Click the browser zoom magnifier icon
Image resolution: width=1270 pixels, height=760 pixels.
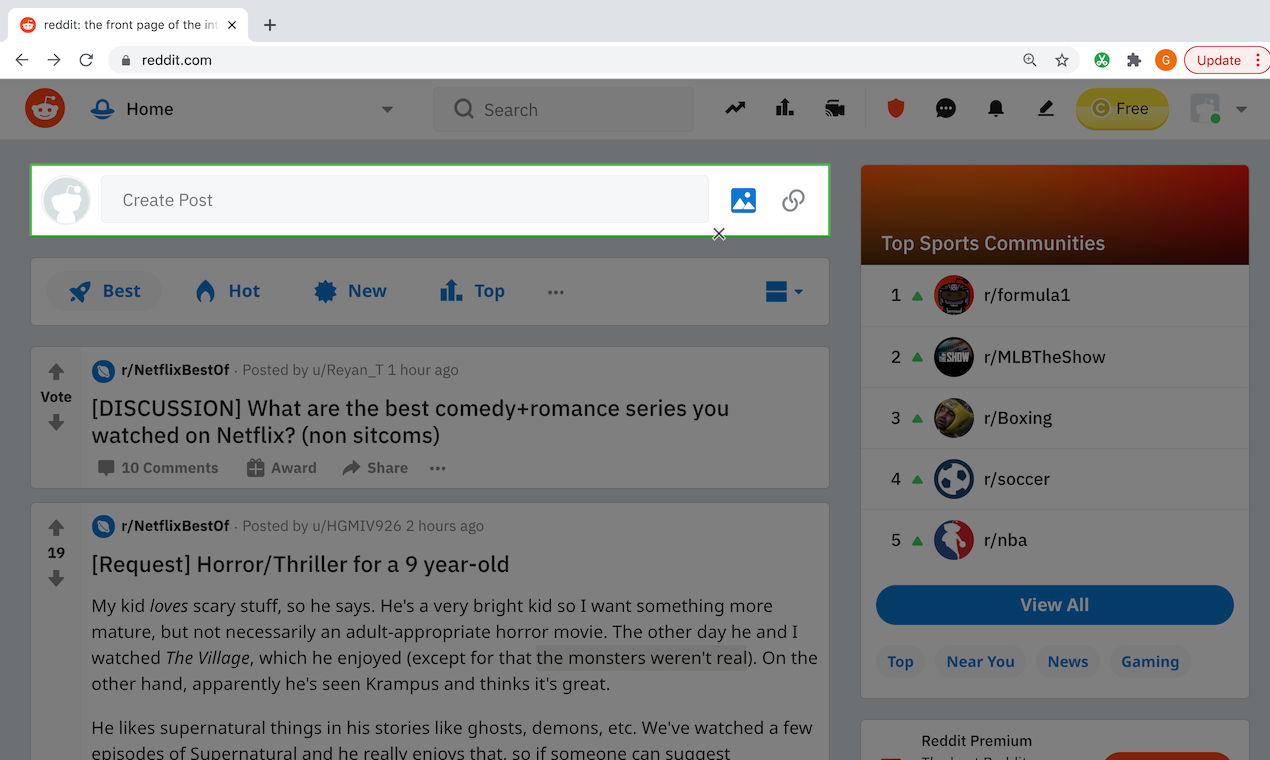[1030, 60]
